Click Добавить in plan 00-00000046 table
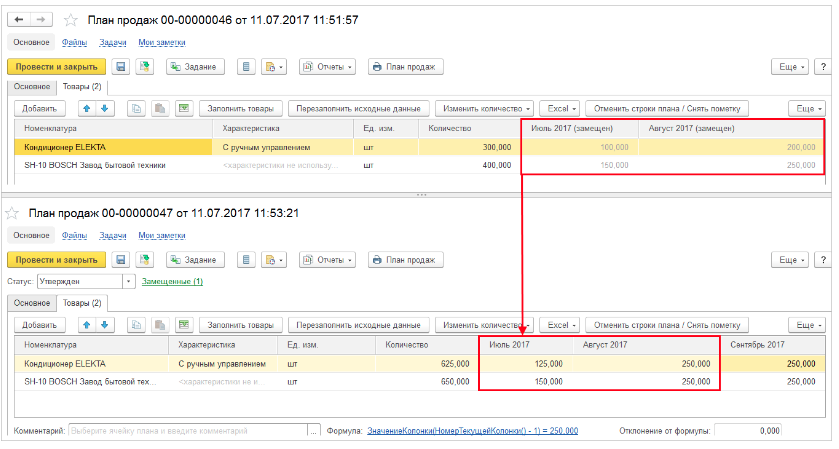839x449 pixels. pyautogui.click(x=39, y=109)
